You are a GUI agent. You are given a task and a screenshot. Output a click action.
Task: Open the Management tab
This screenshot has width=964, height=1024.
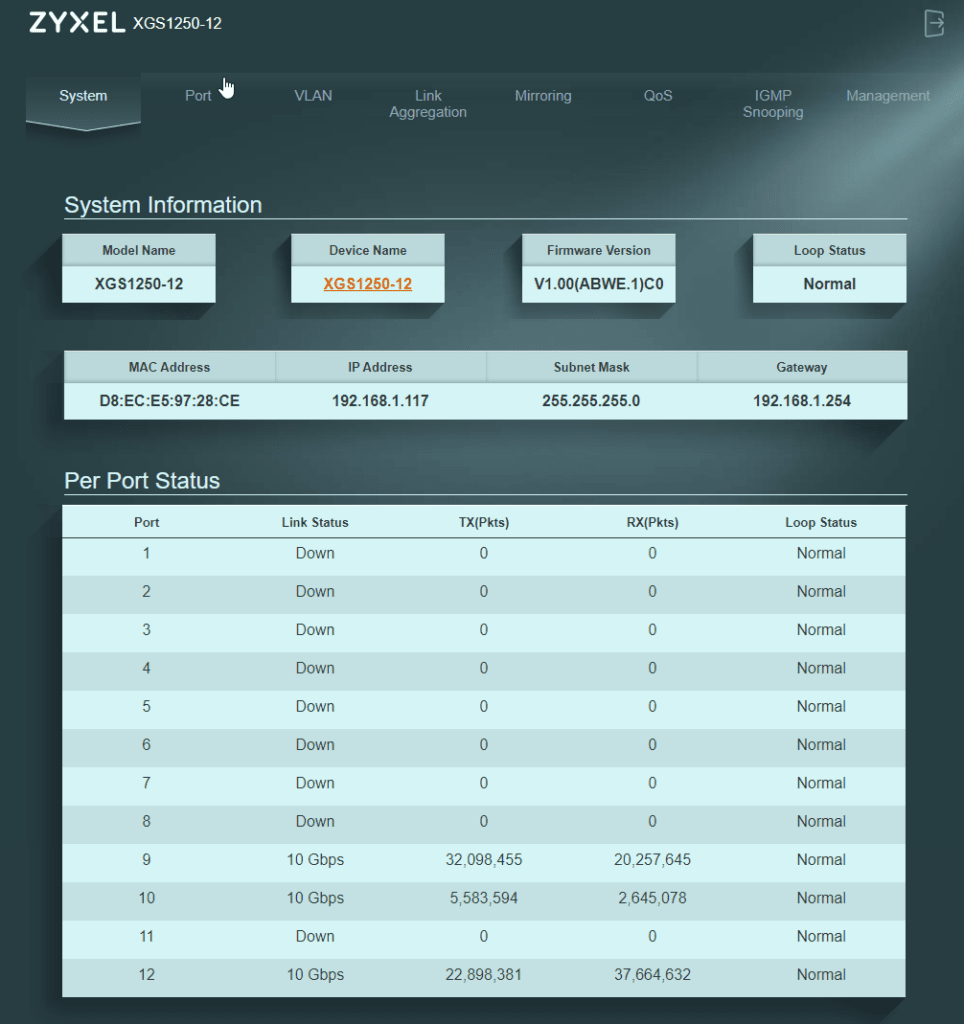888,96
